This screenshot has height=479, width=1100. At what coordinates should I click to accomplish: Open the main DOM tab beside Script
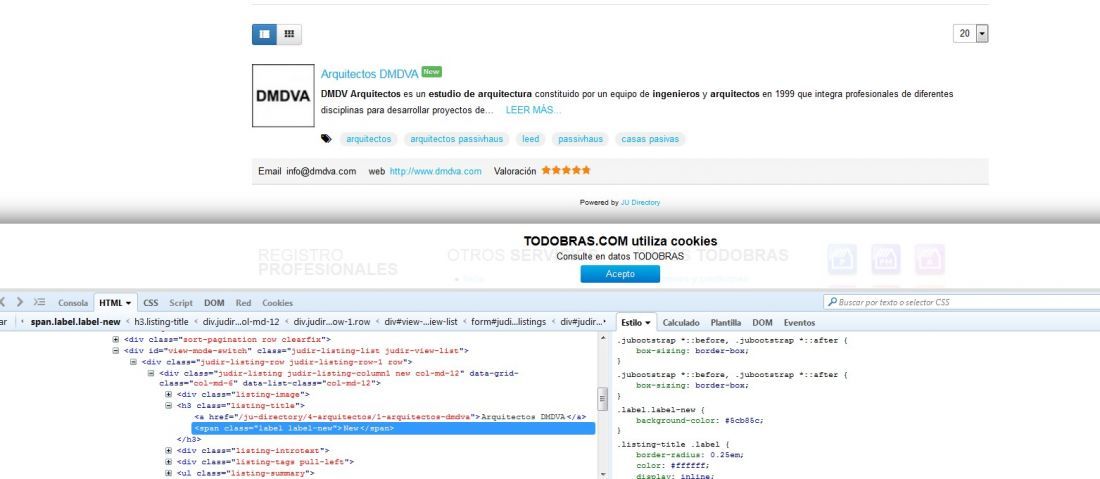pos(214,303)
